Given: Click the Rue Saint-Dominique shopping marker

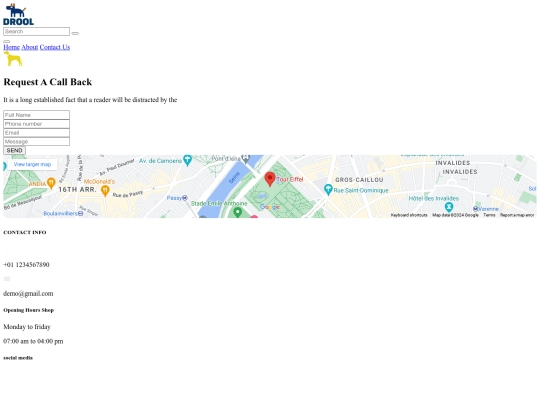Looking at the screenshot, I should pos(328,189).
